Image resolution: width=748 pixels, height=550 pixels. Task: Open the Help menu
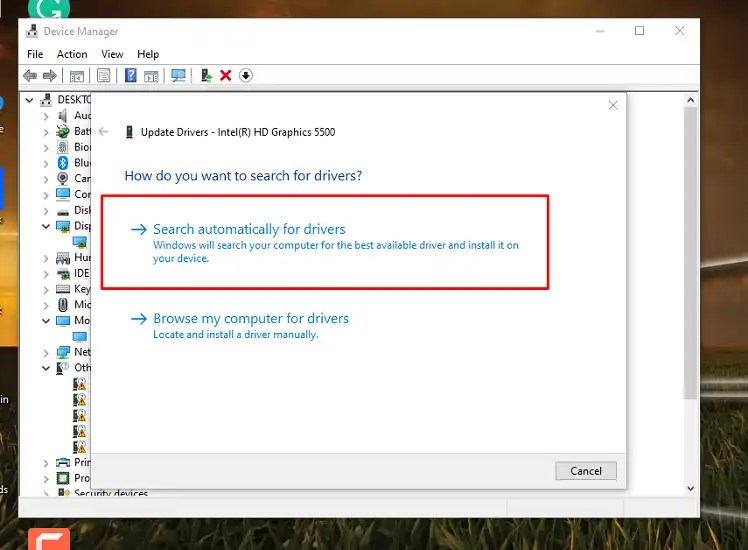tap(148, 54)
